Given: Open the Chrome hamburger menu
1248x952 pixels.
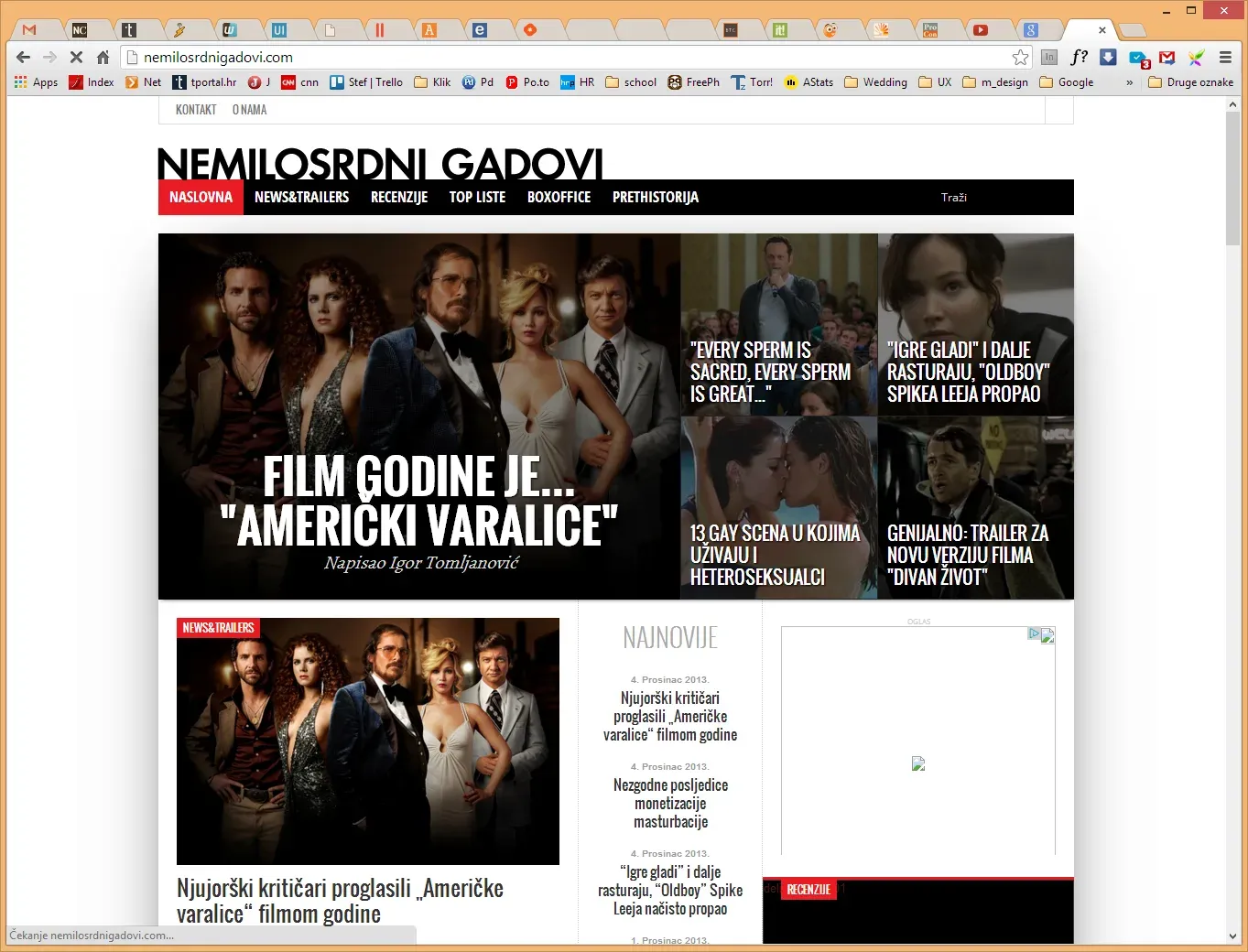Looking at the screenshot, I should [x=1225, y=57].
